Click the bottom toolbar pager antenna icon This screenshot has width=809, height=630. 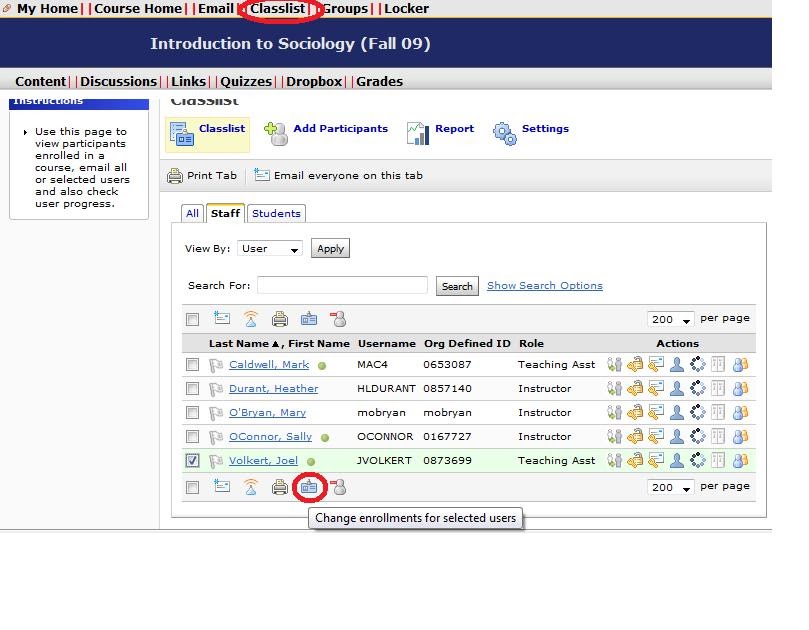point(251,487)
